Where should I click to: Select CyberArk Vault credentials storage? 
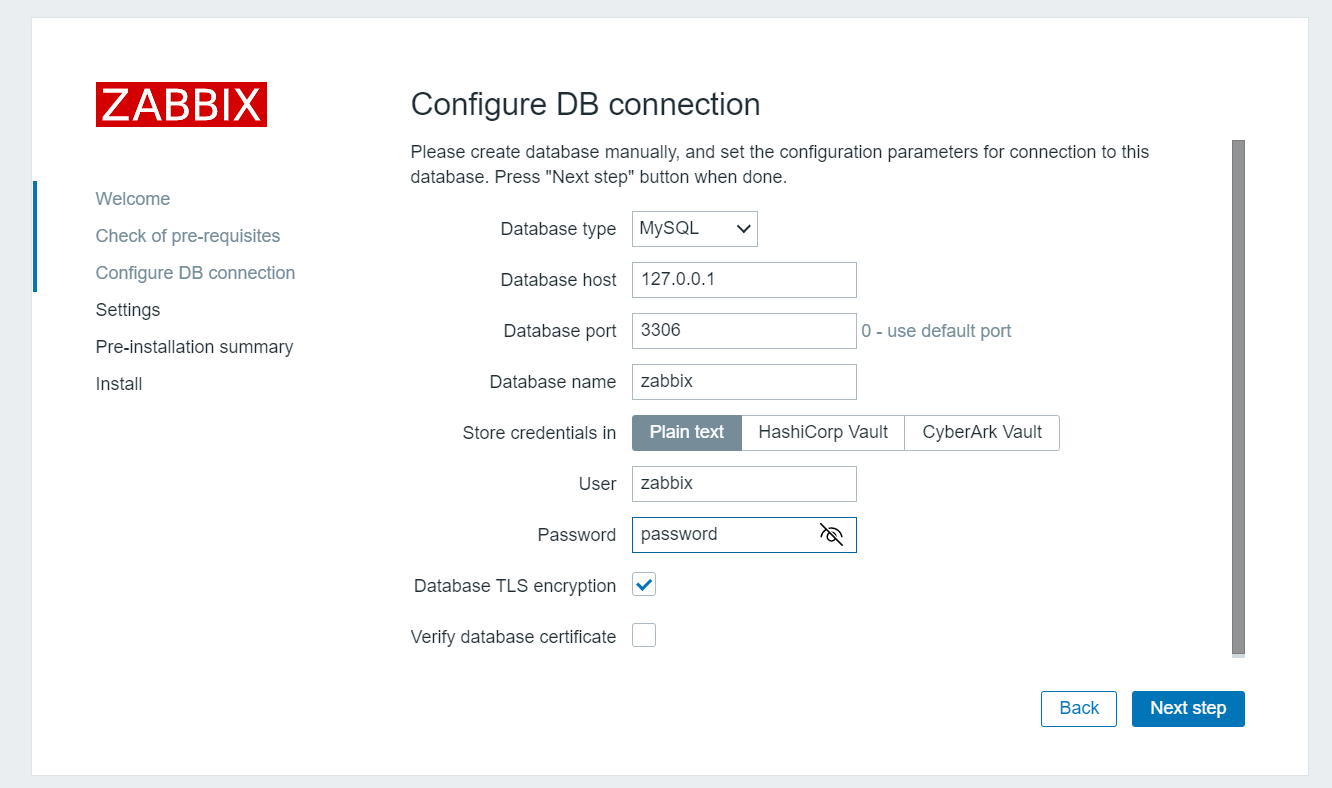pyautogui.click(x=982, y=432)
